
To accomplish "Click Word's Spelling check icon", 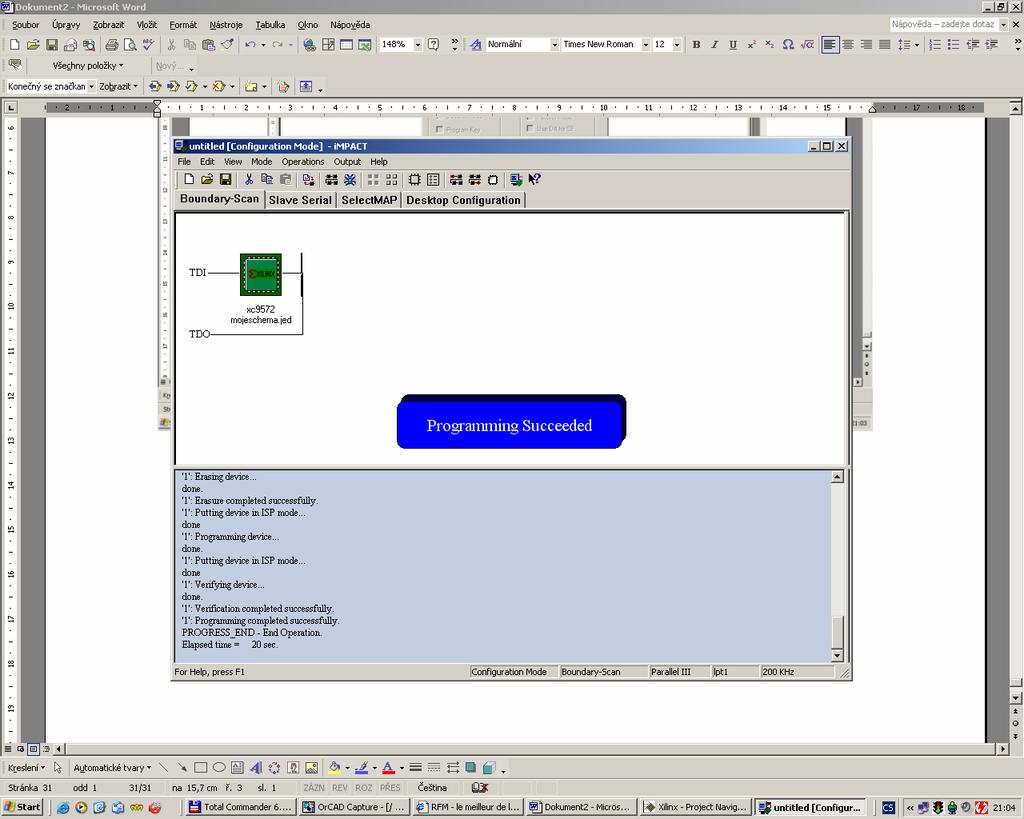I will tap(148, 44).
